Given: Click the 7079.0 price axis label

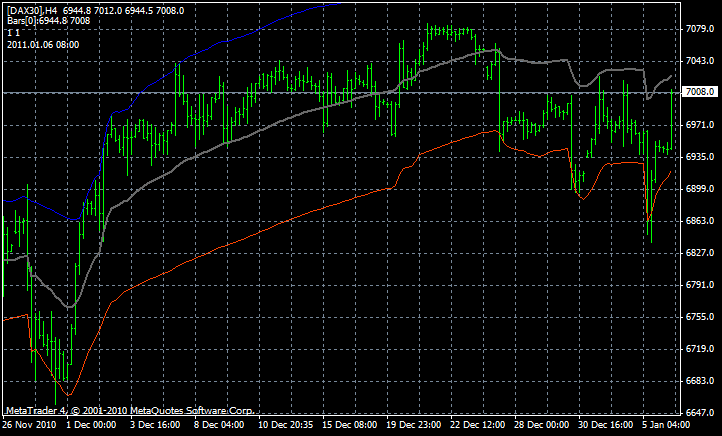Looking at the screenshot, I should (700, 29).
